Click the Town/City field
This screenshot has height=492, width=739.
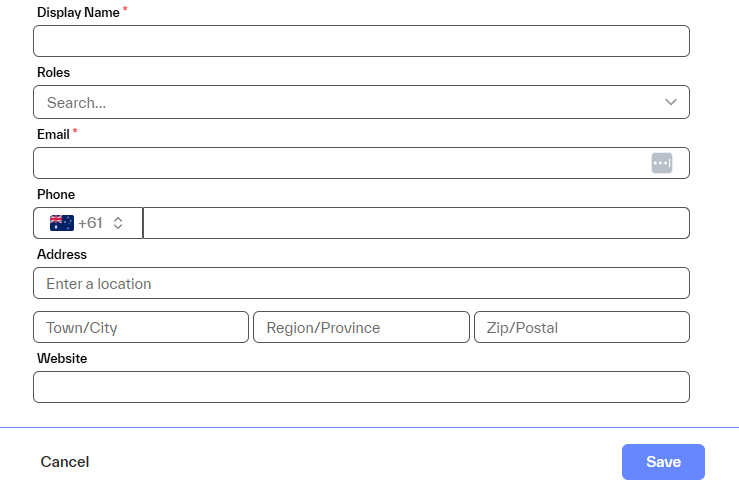click(x=141, y=327)
